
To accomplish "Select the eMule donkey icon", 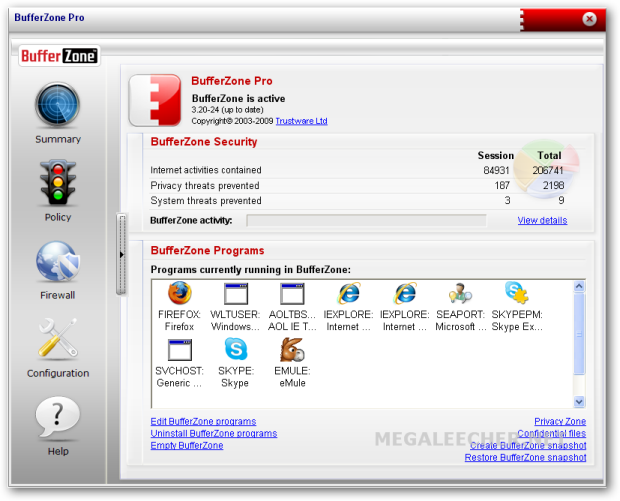I will pyautogui.click(x=292, y=349).
